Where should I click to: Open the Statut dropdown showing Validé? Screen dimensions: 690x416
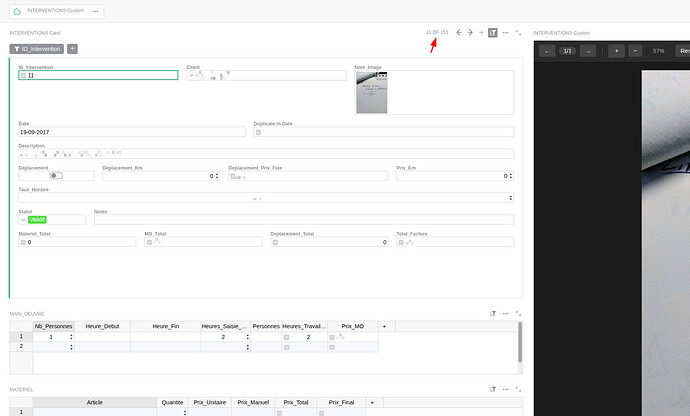click(23, 219)
